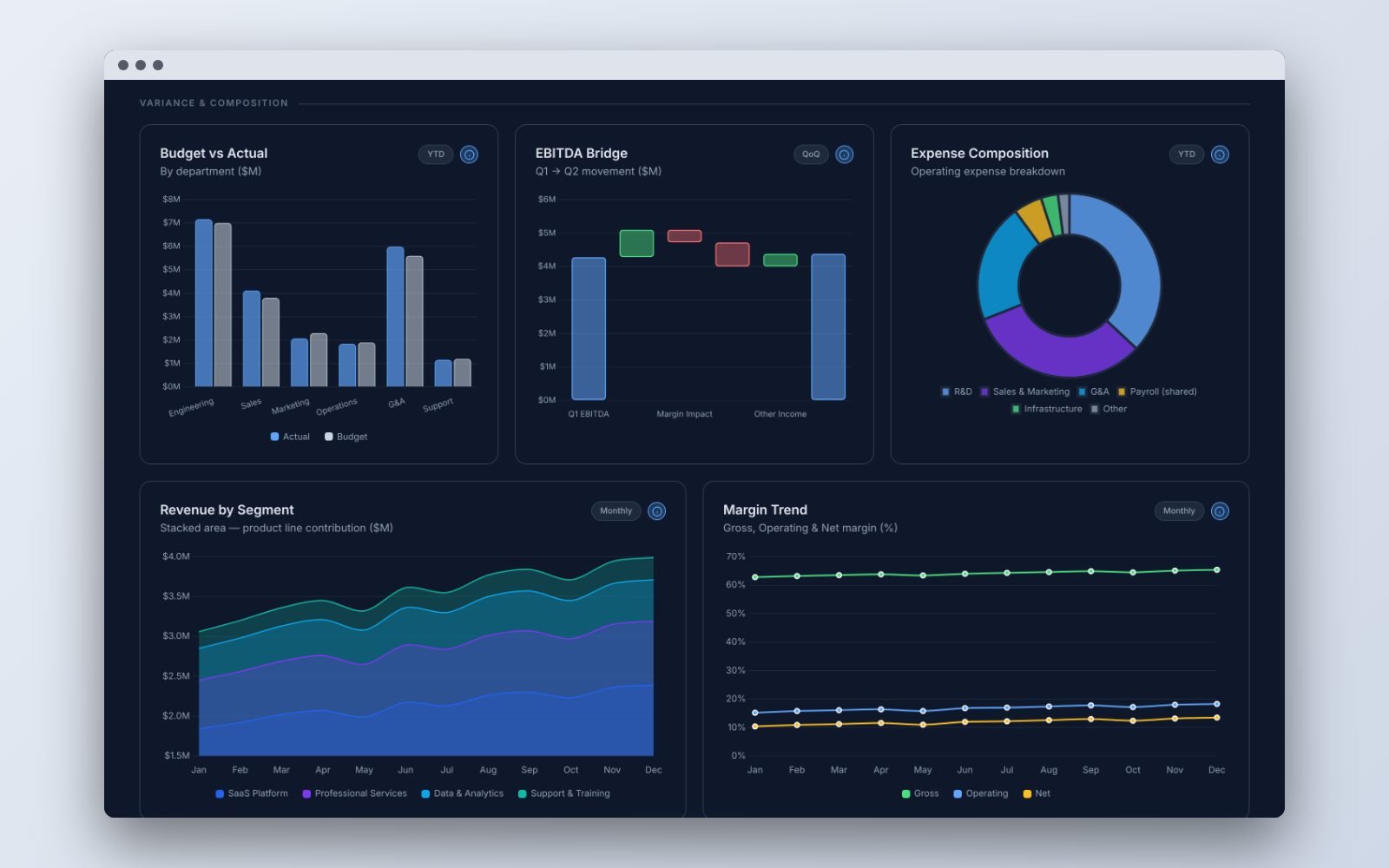Click Monthly badge on Margin Trend
1389x868 pixels.
[1179, 511]
